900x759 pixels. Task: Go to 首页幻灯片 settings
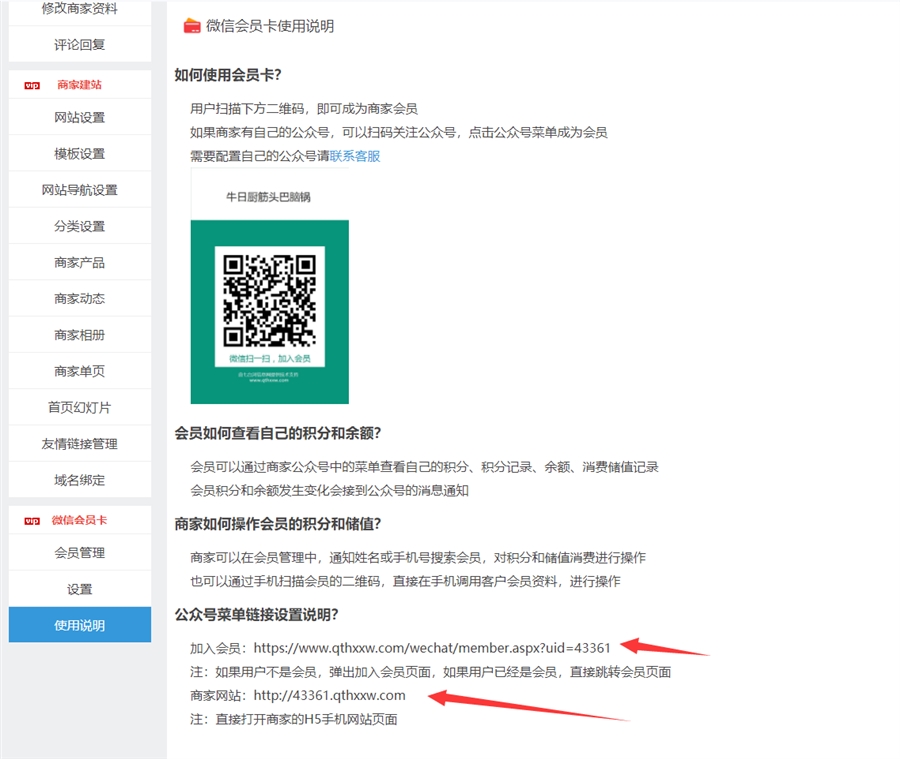tap(80, 407)
